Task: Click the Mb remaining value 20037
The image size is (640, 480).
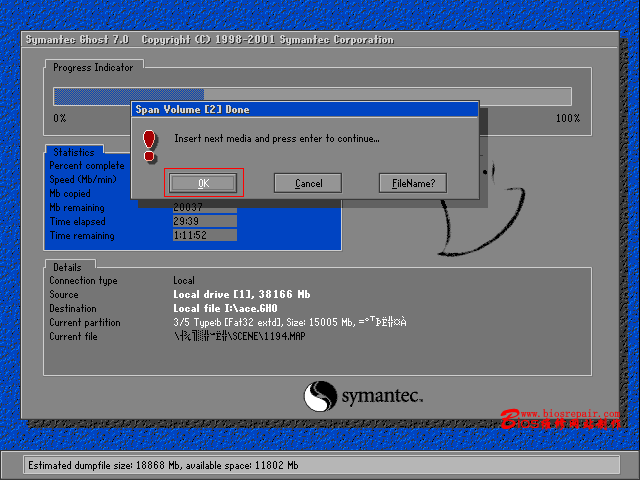Action: [205, 207]
